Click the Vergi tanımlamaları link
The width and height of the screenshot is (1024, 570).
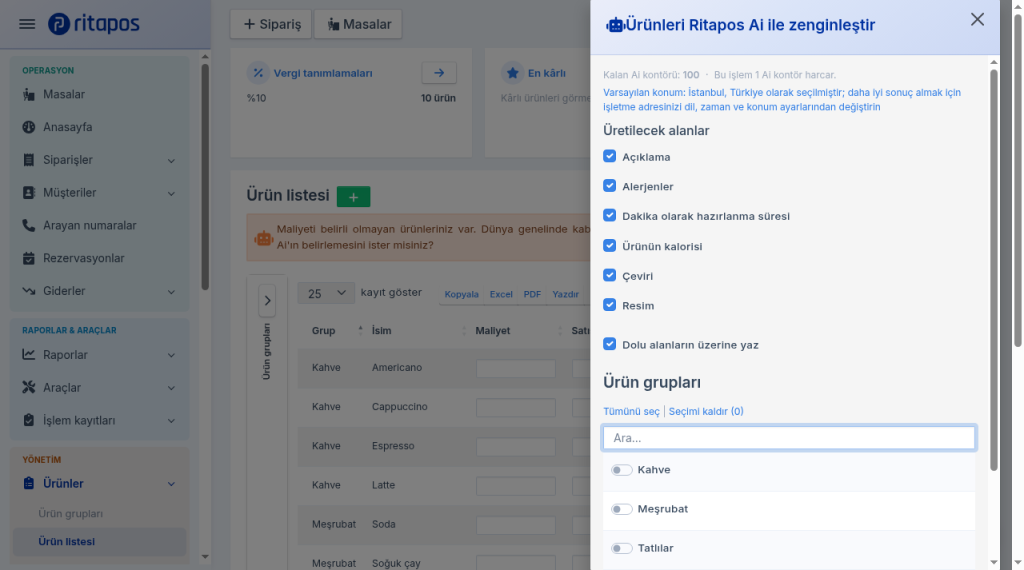click(323, 73)
